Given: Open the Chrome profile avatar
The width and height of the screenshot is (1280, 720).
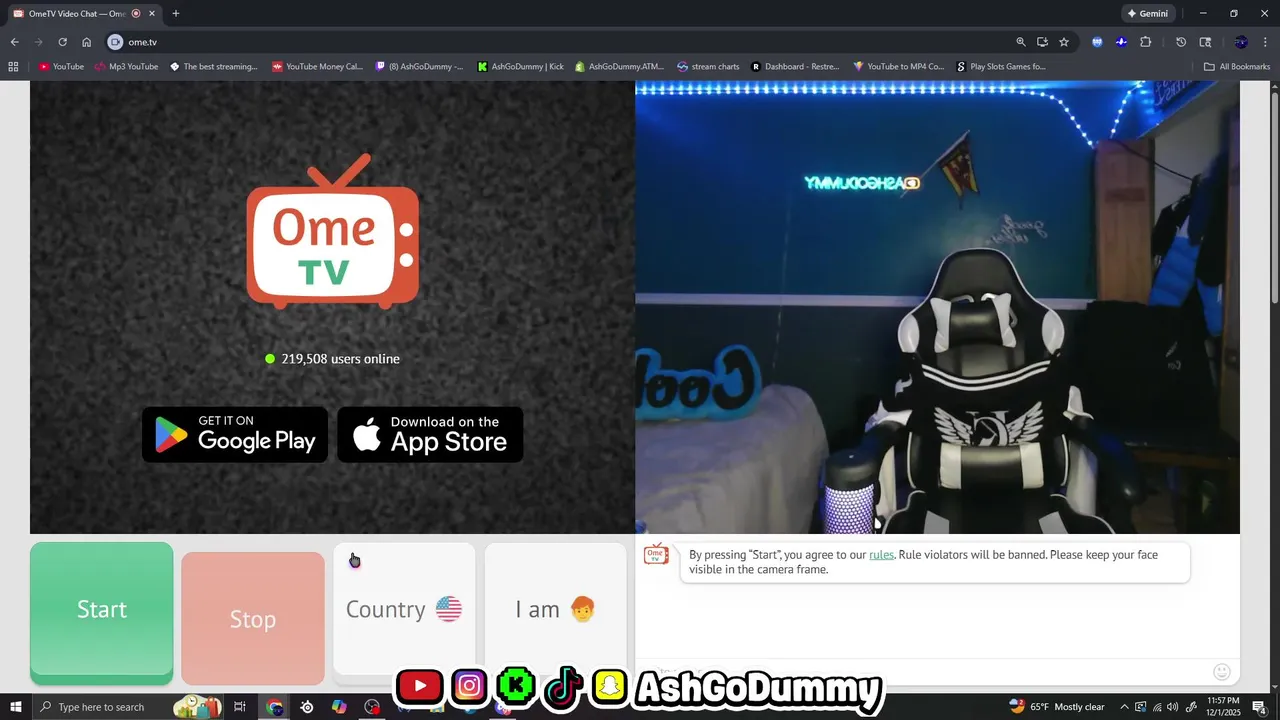Looking at the screenshot, I should (1241, 42).
